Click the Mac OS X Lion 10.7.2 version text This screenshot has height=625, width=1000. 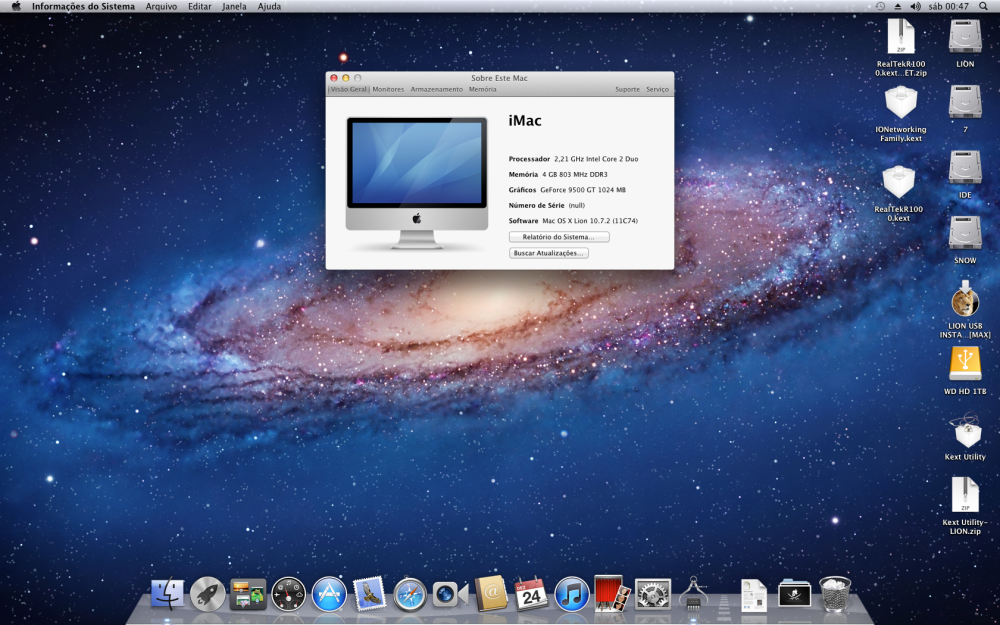coord(590,221)
